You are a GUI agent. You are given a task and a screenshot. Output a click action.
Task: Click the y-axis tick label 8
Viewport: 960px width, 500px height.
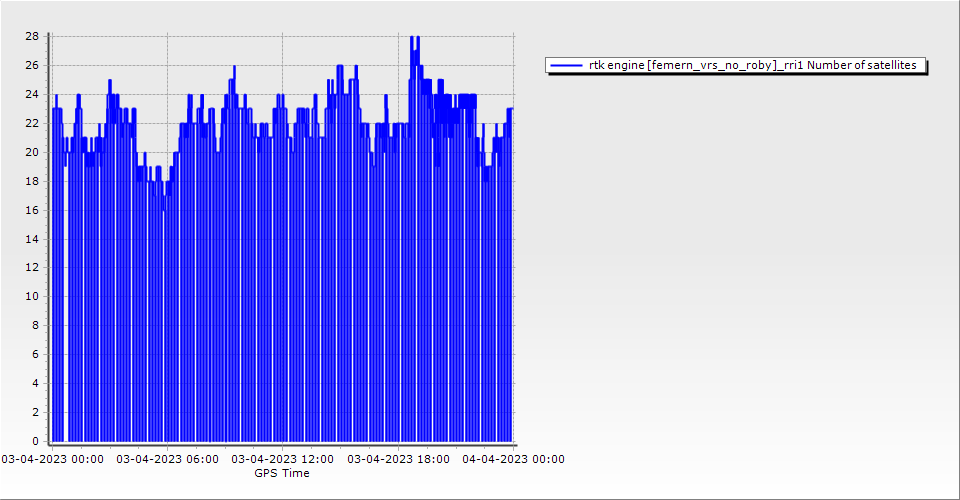(x=35, y=326)
